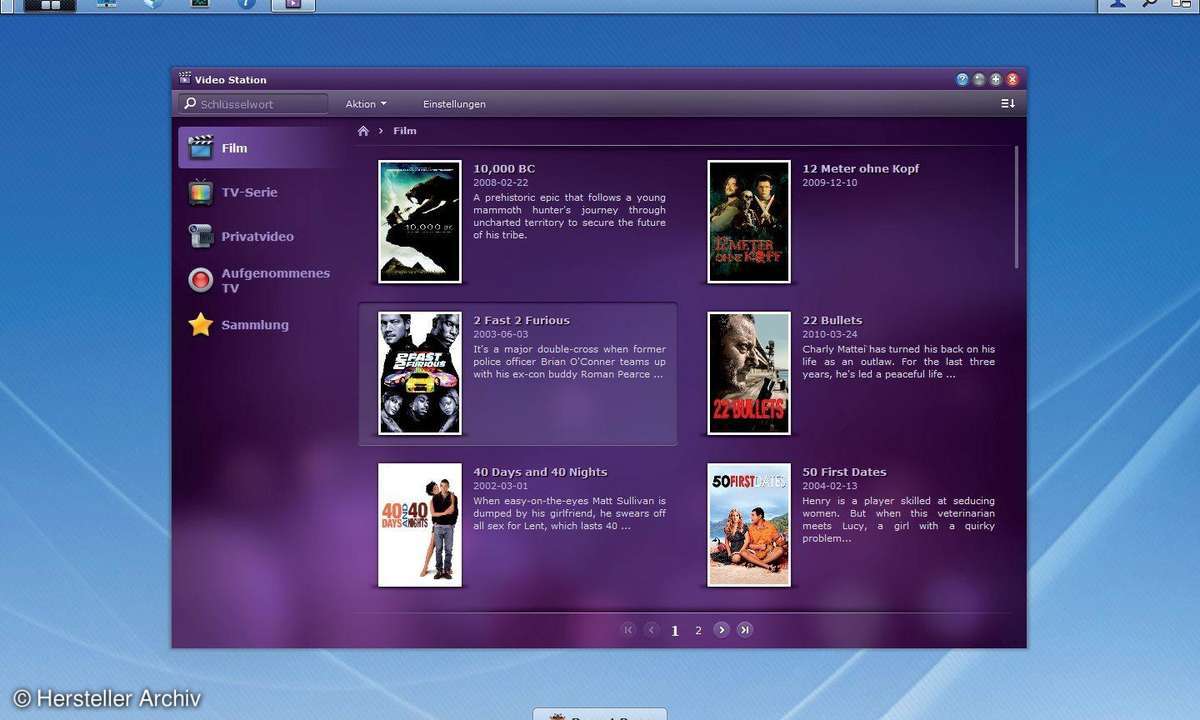Open Video Station help with the question mark
The height and width of the screenshot is (720, 1200).
pyautogui.click(x=962, y=80)
